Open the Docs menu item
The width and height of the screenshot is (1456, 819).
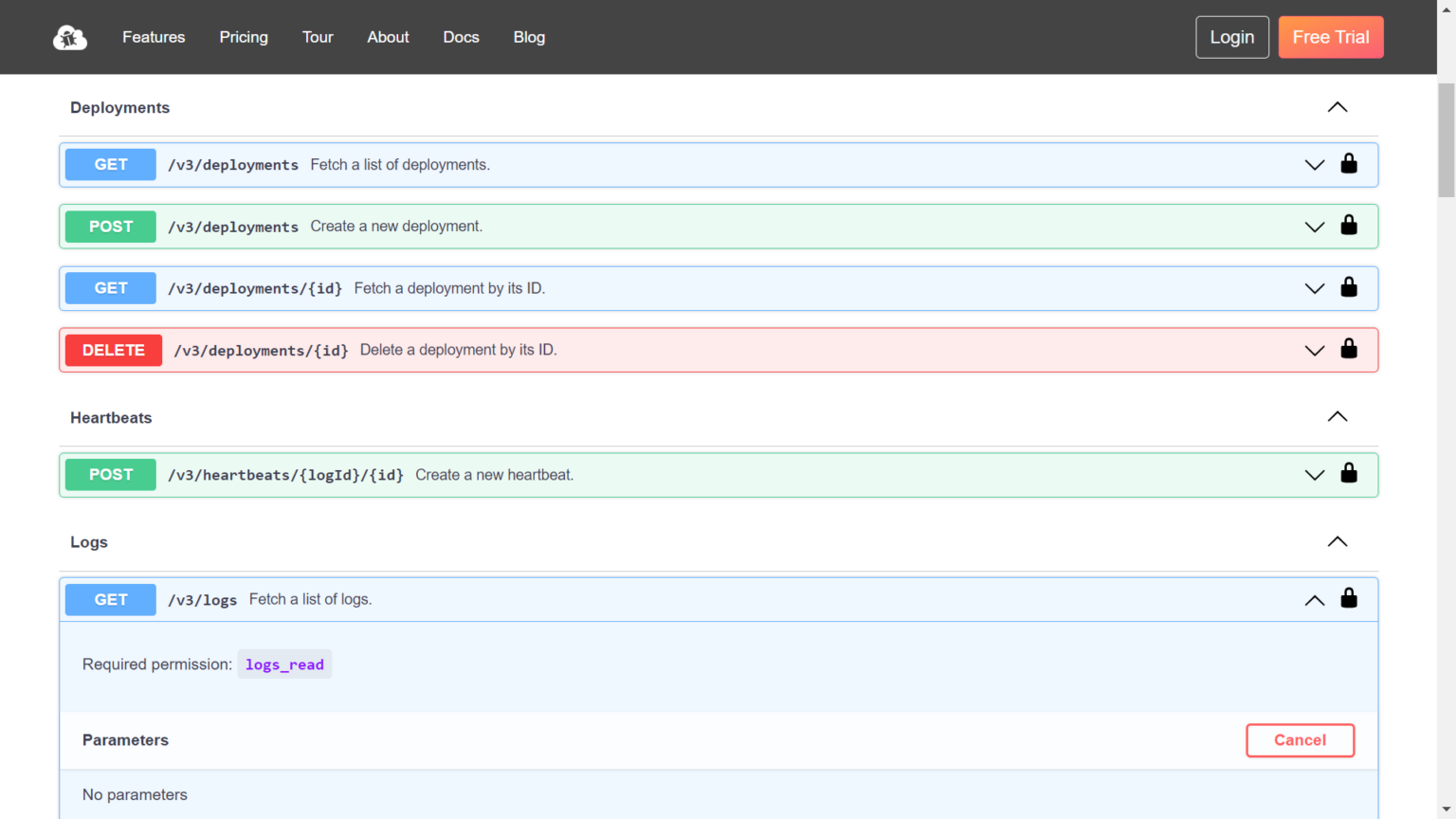(461, 37)
